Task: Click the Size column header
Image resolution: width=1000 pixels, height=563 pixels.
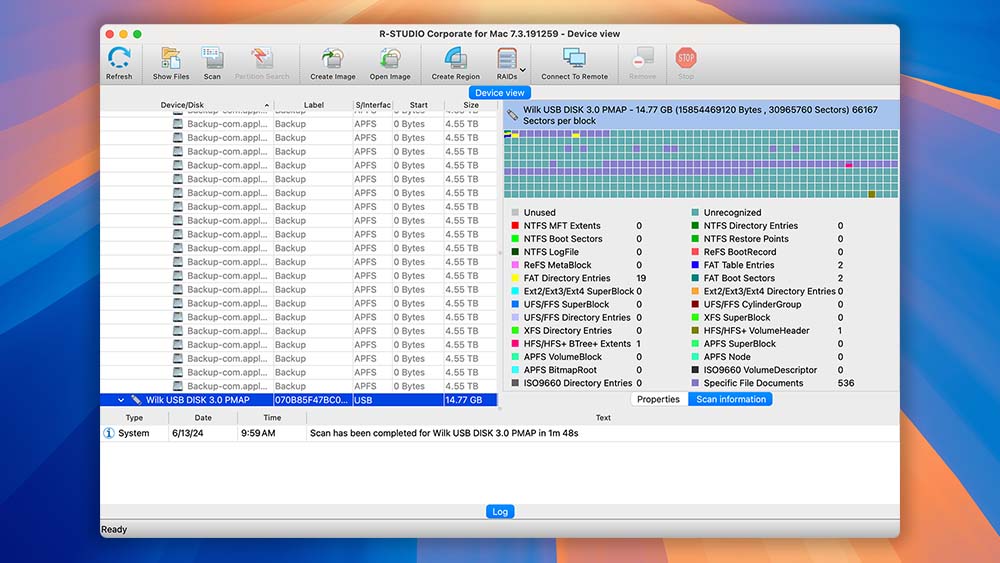Action: (471, 105)
